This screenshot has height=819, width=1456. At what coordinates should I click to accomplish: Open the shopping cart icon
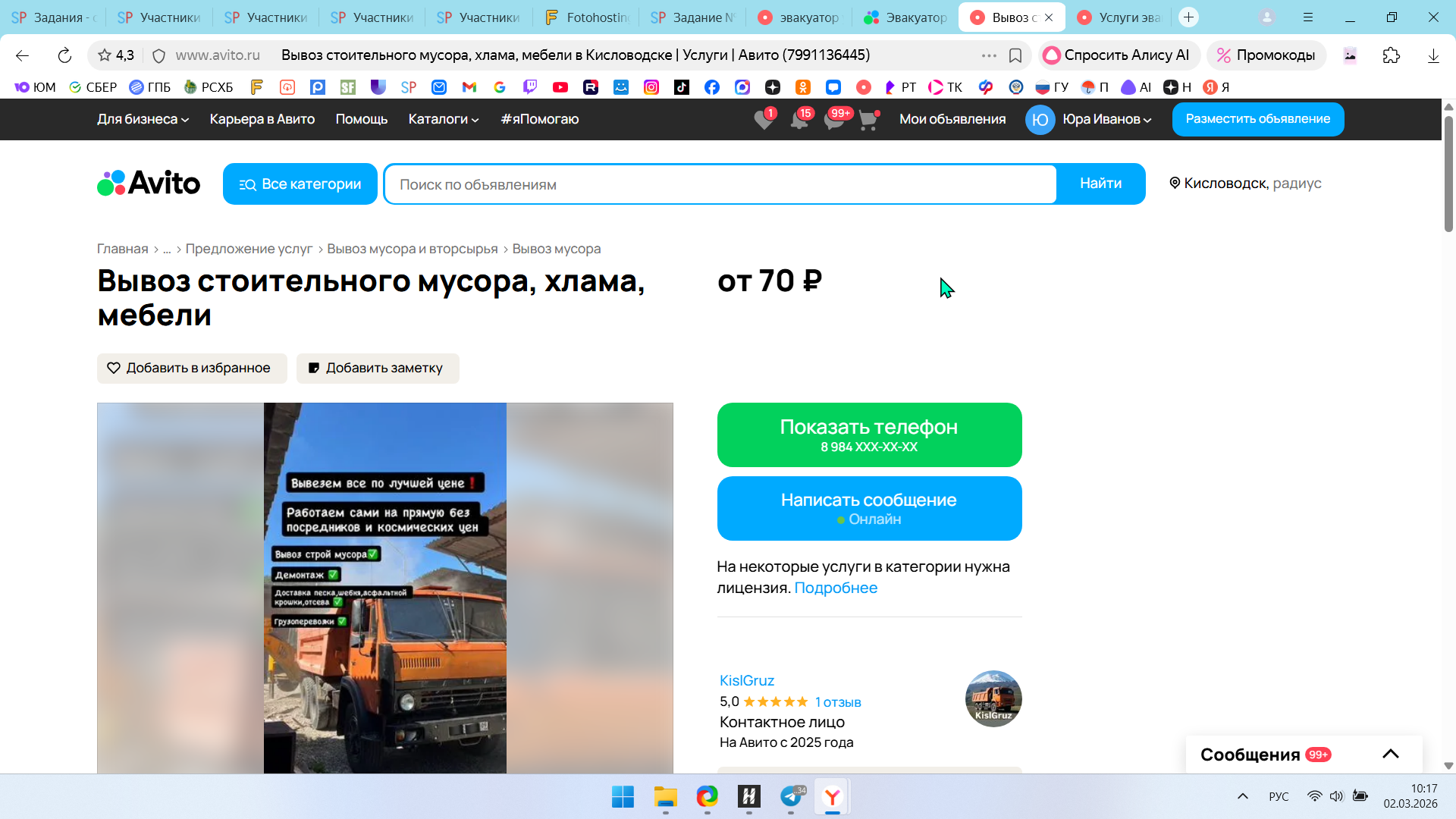pyautogui.click(x=868, y=120)
